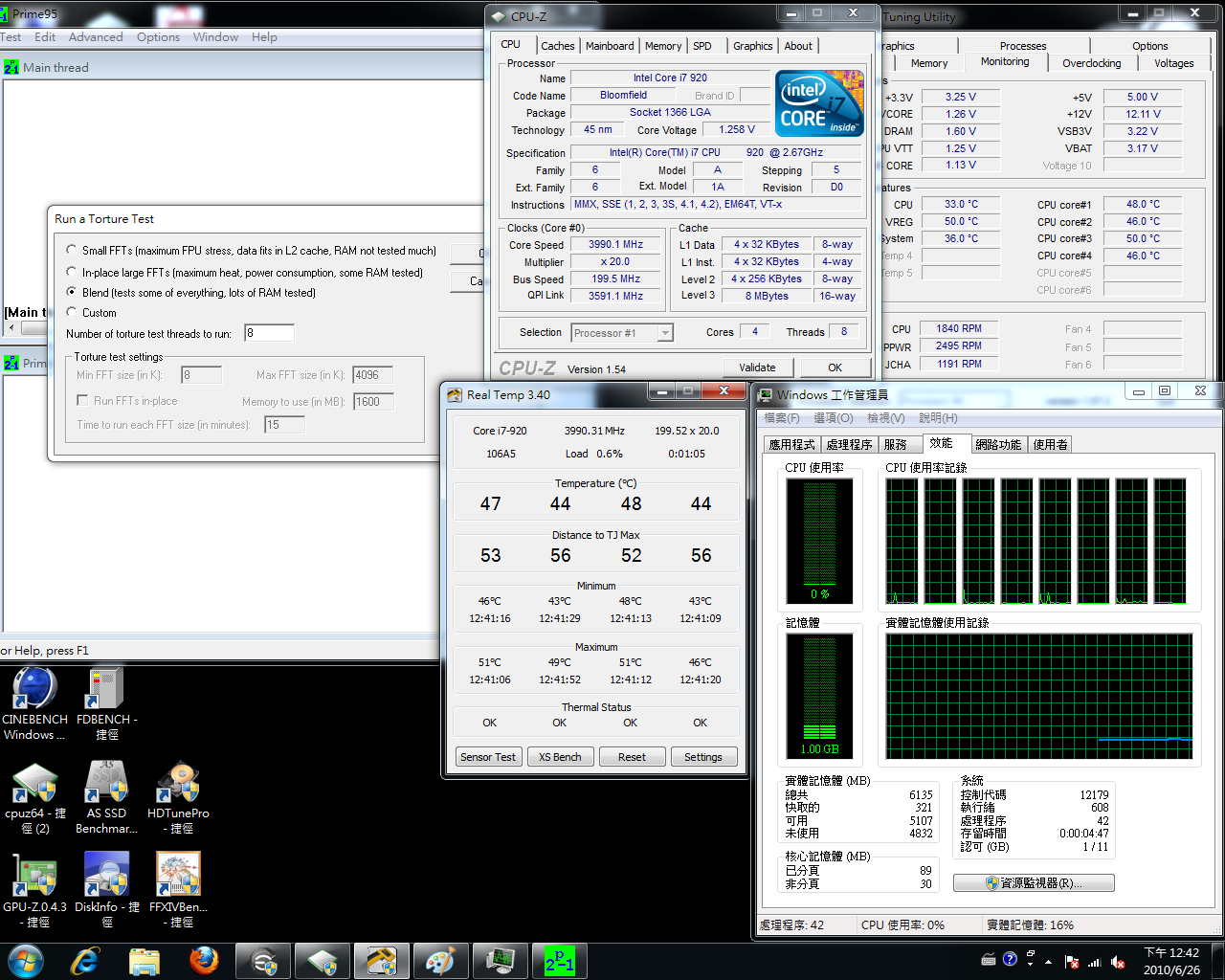Click the help question mark tray icon
The width and height of the screenshot is (1225, 980).
click(1009, 959)
